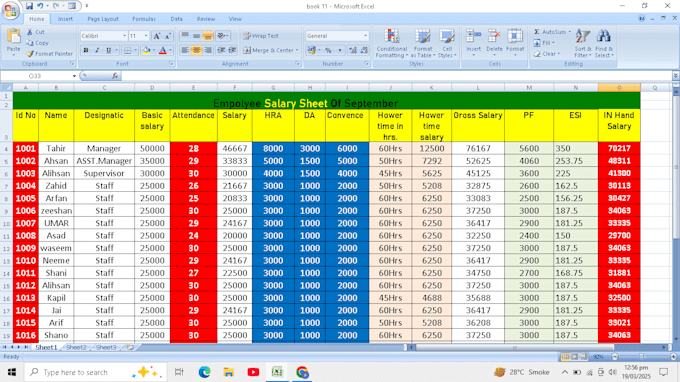680x382 pixels.
Task: Open the Clear dropdown
Action: point(547,54)
